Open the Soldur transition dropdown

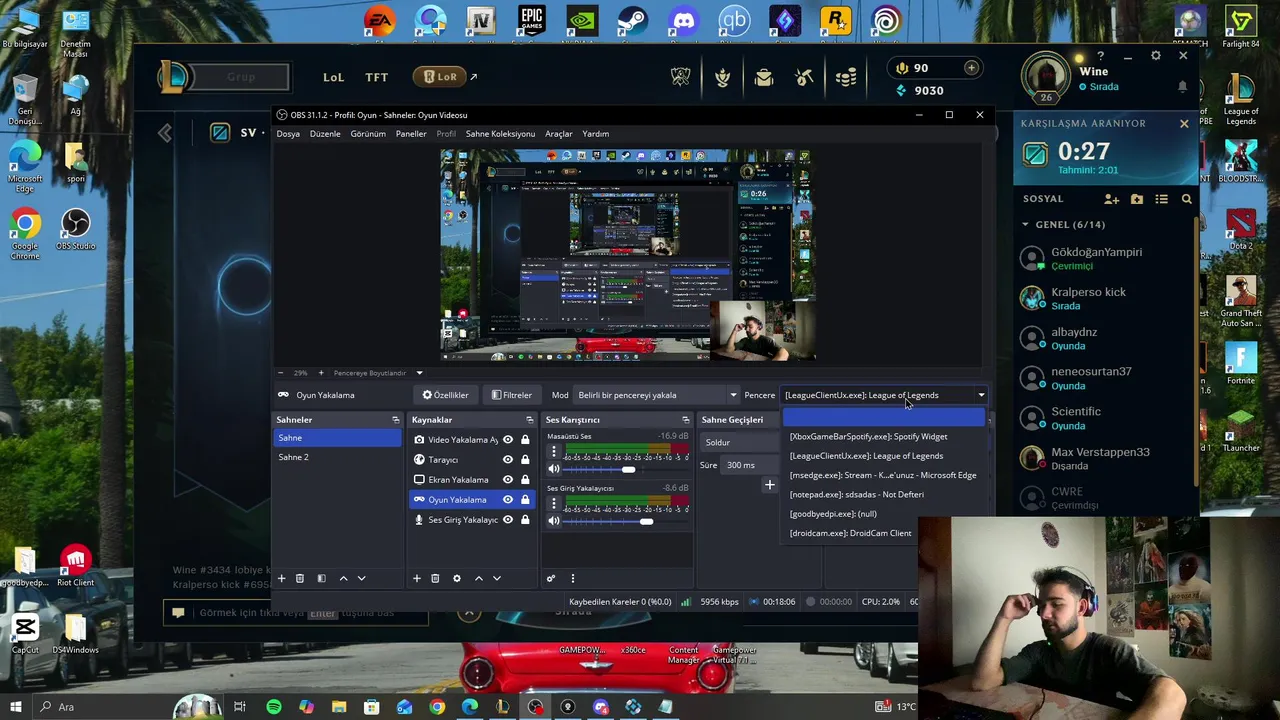click(741, 442)
